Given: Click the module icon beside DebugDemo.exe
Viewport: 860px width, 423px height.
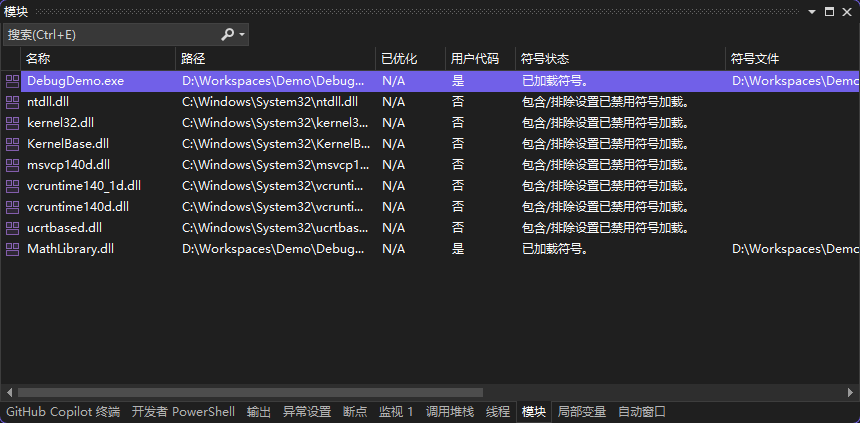Looking at the screenshot, I should [12, 81].
